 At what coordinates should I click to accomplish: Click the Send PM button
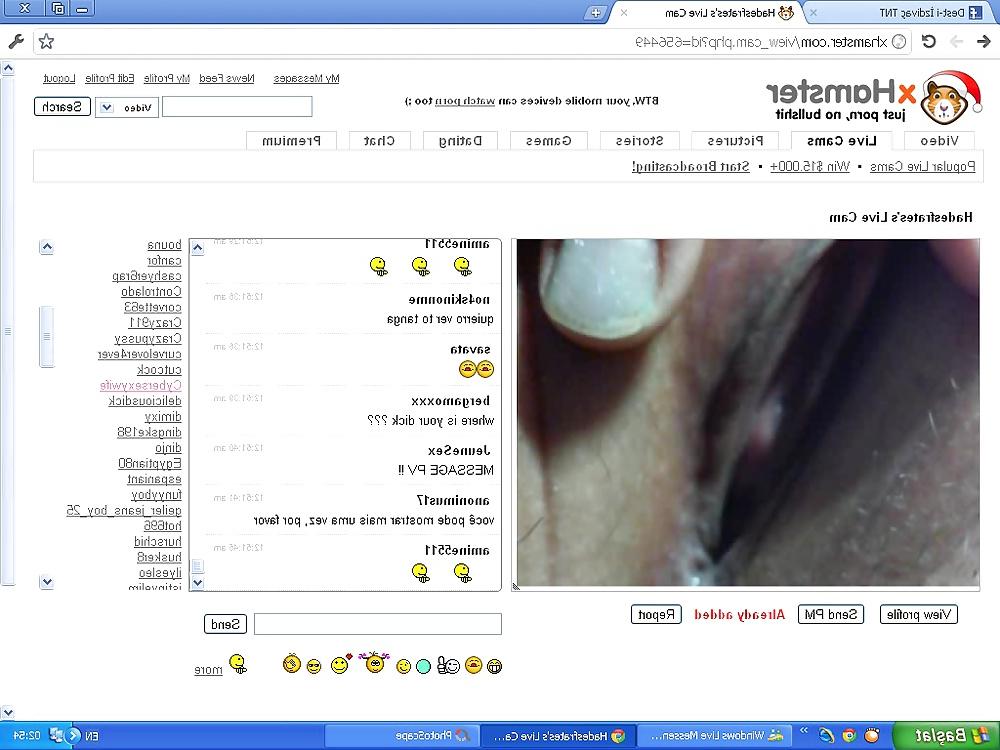[x=831, y=614]
